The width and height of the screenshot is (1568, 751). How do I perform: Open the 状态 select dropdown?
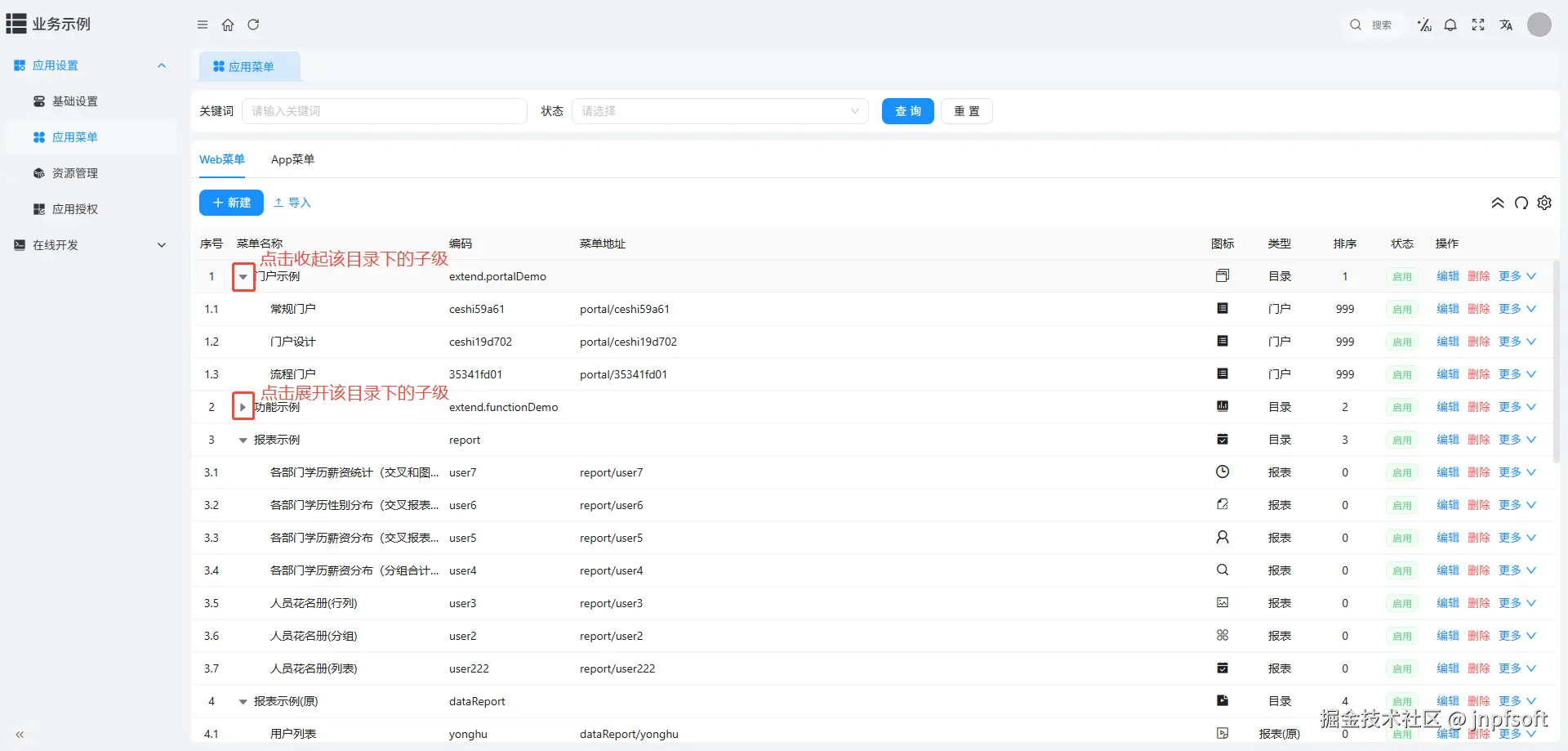click(x=719, y=111)
